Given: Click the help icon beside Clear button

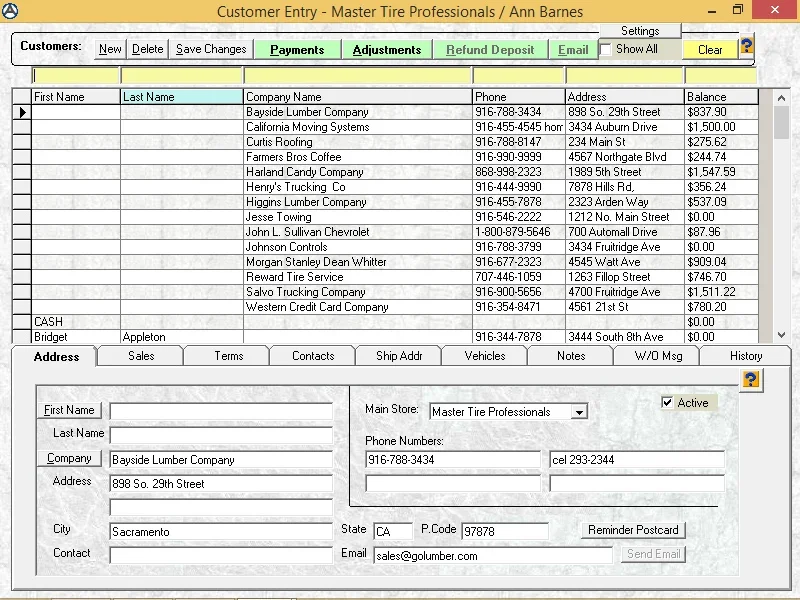Looking at the screenshot, I should click(x=746, y=47).
